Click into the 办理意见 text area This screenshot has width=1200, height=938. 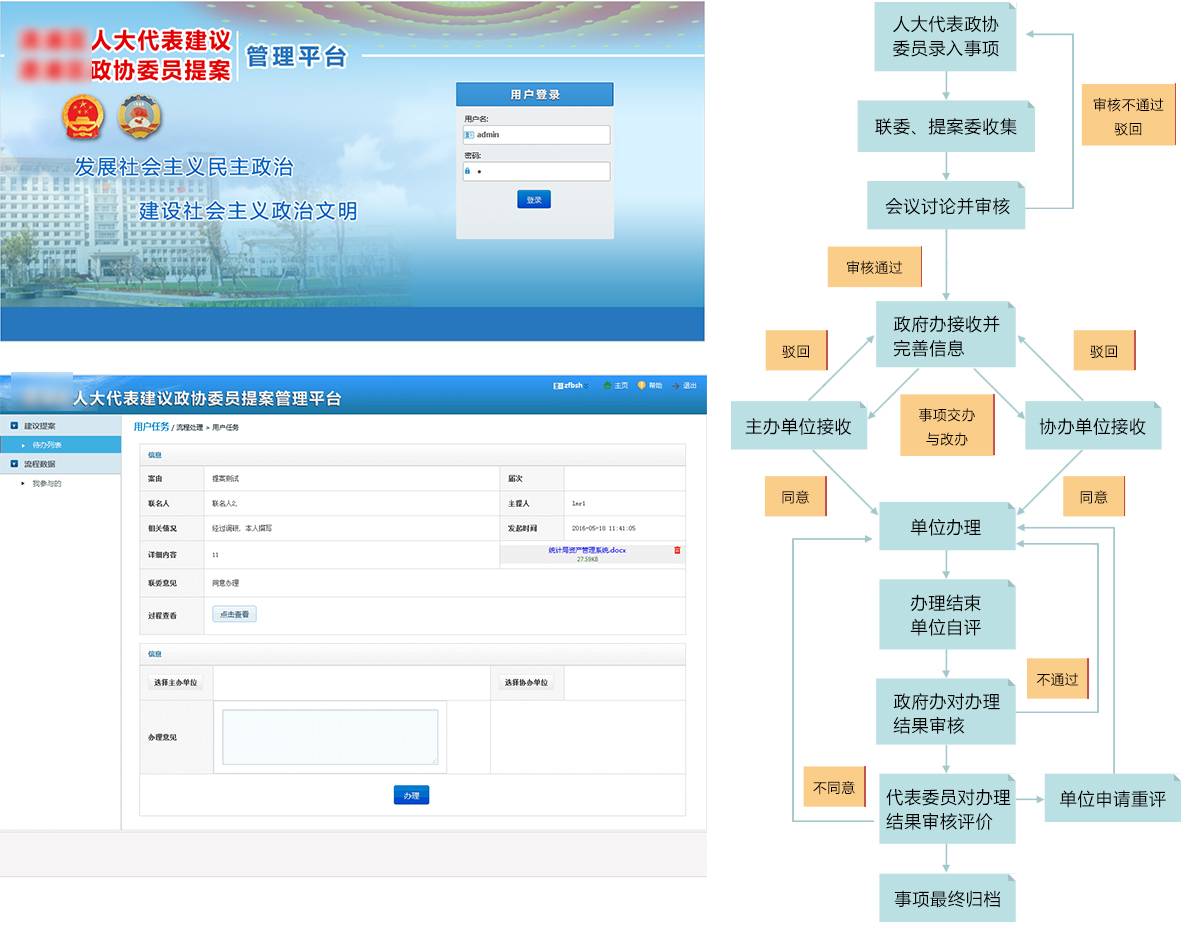[329, 737]
